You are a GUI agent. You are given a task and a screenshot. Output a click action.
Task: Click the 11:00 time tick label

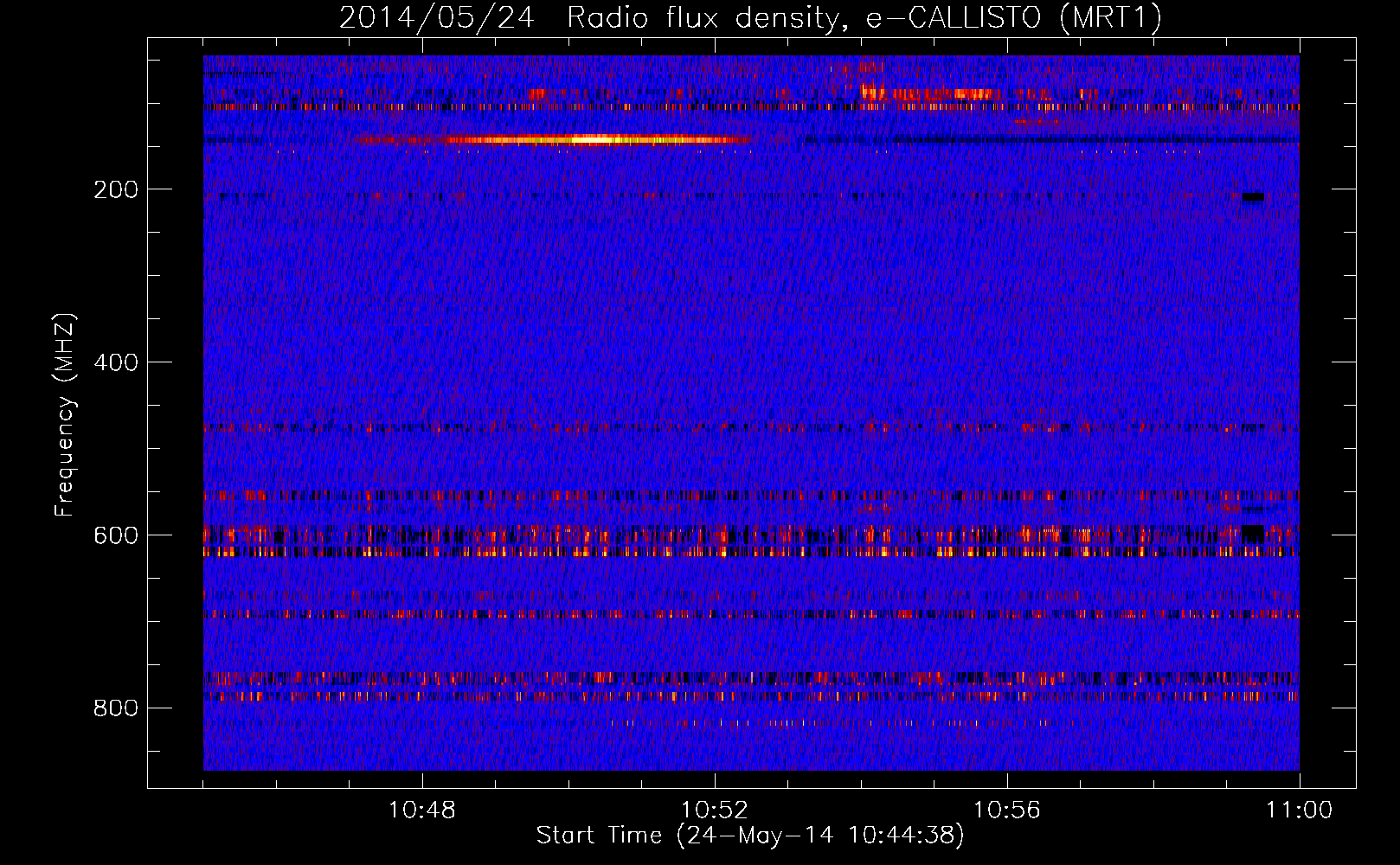1299,811
